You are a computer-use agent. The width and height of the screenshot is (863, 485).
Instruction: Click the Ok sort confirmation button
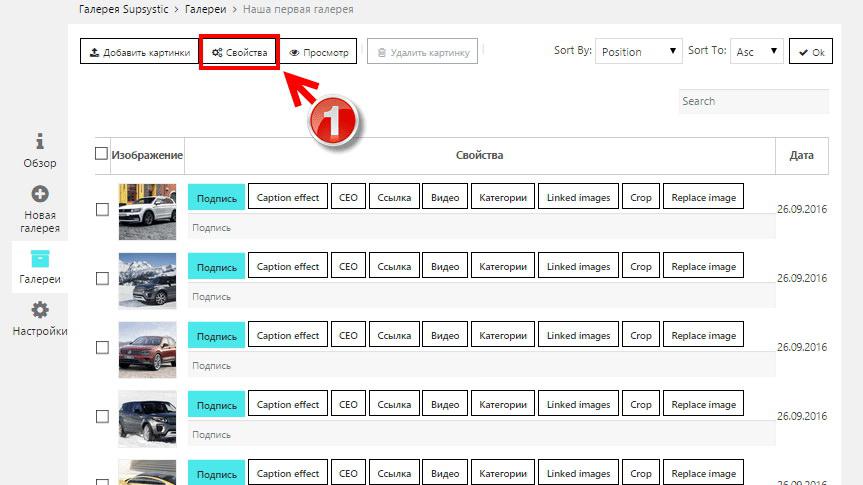[810, 52]
